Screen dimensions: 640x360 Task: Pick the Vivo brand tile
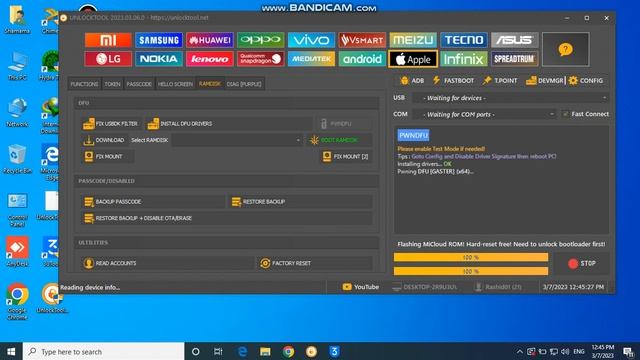311,40
